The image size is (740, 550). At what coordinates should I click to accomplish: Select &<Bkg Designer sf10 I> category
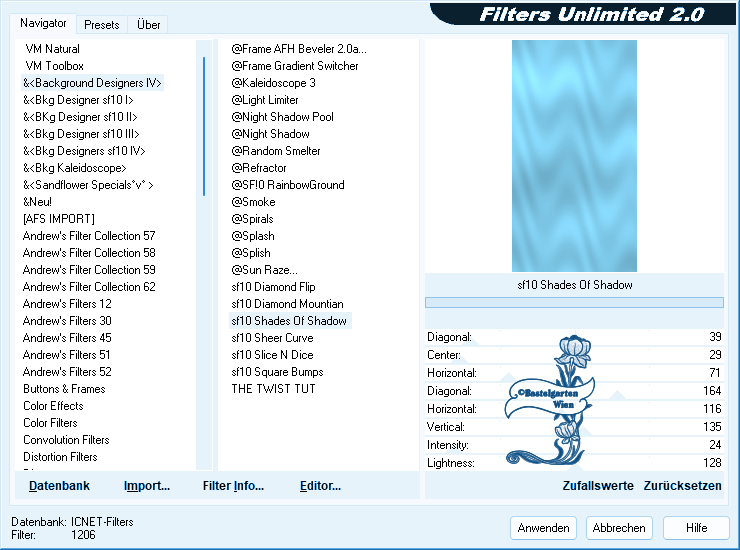click(x=78, y=100)
